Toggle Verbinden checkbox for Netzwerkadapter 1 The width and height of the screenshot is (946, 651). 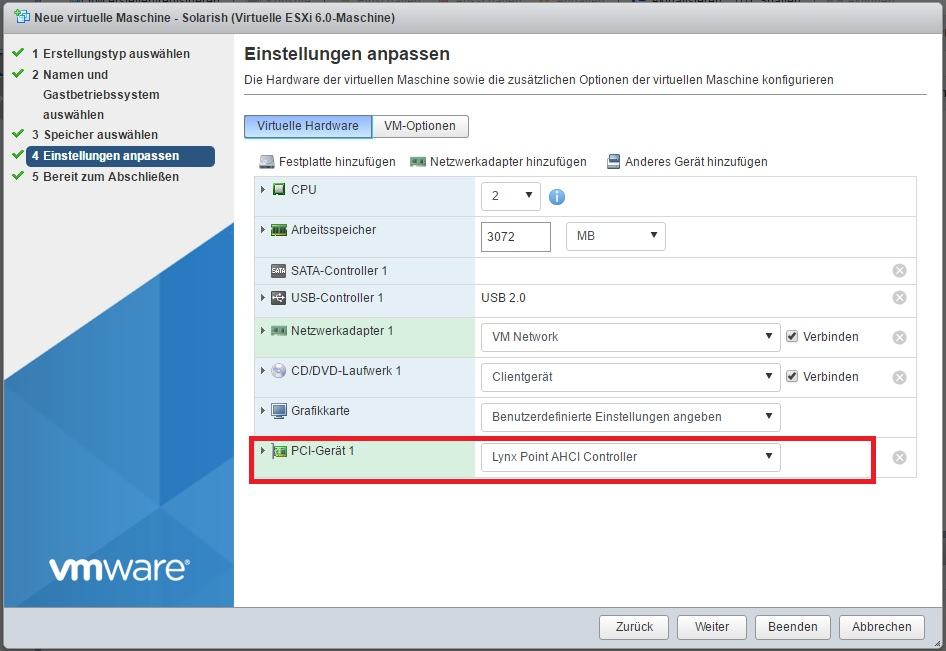coord(792,337)
